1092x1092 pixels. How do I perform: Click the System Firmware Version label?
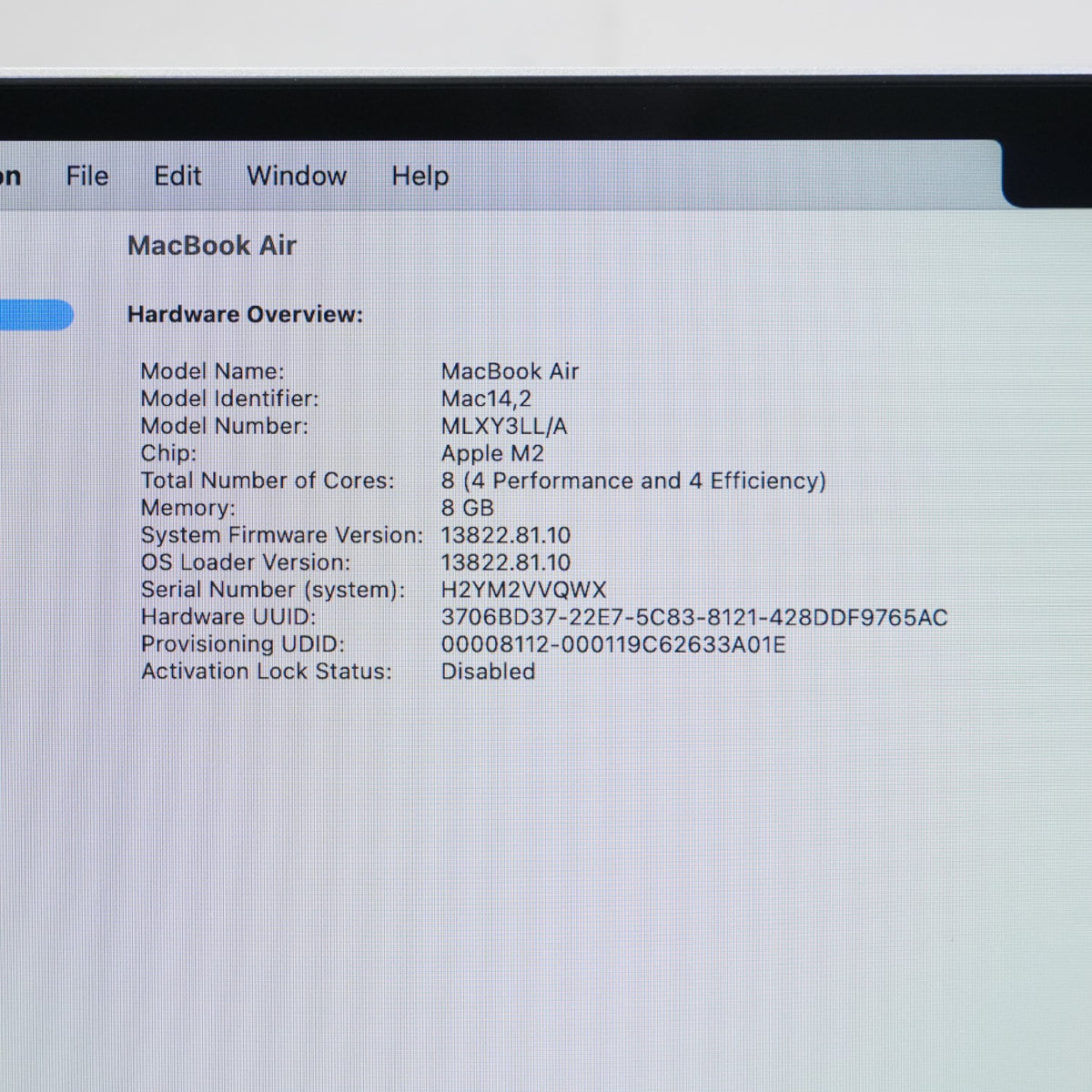(x=282, y=535)
